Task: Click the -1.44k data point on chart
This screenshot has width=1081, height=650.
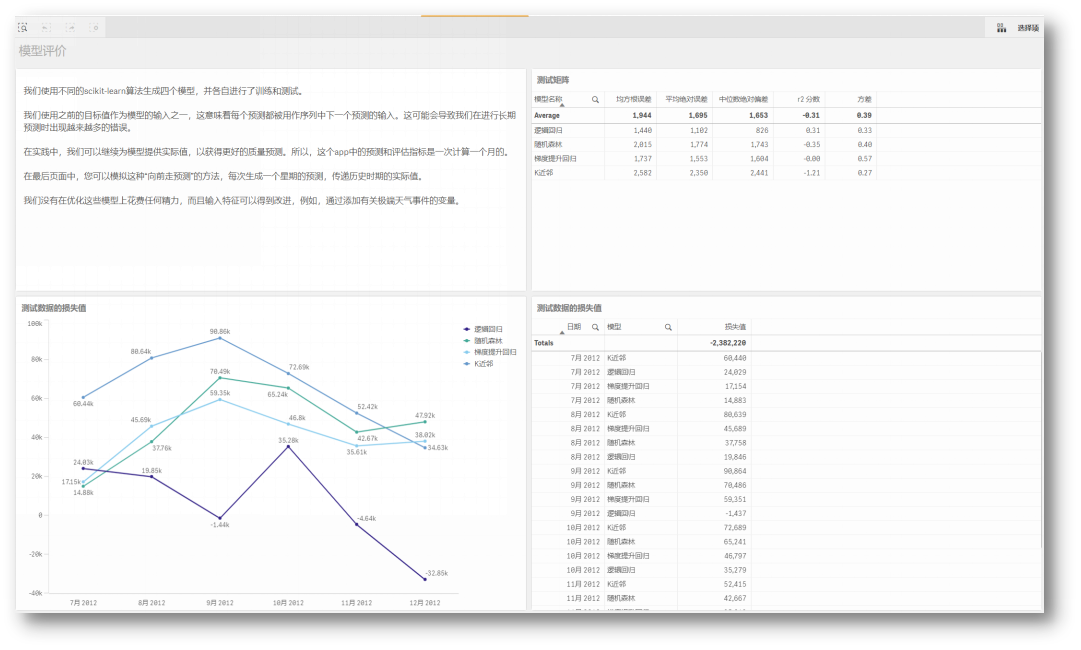Action: (220, 518)
